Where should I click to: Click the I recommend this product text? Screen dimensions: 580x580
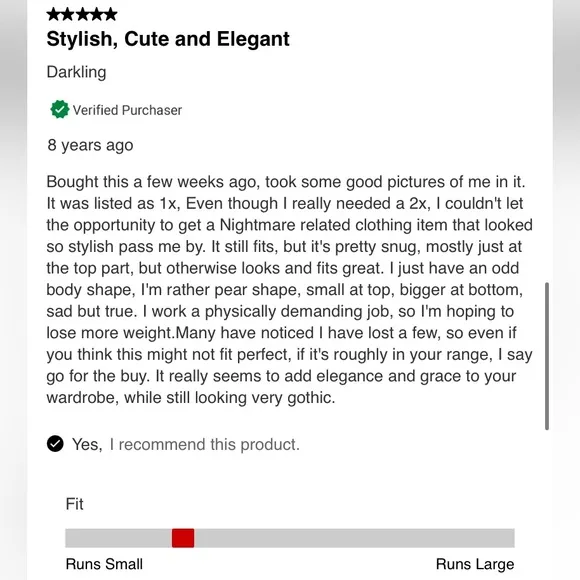tap(205, 445)
